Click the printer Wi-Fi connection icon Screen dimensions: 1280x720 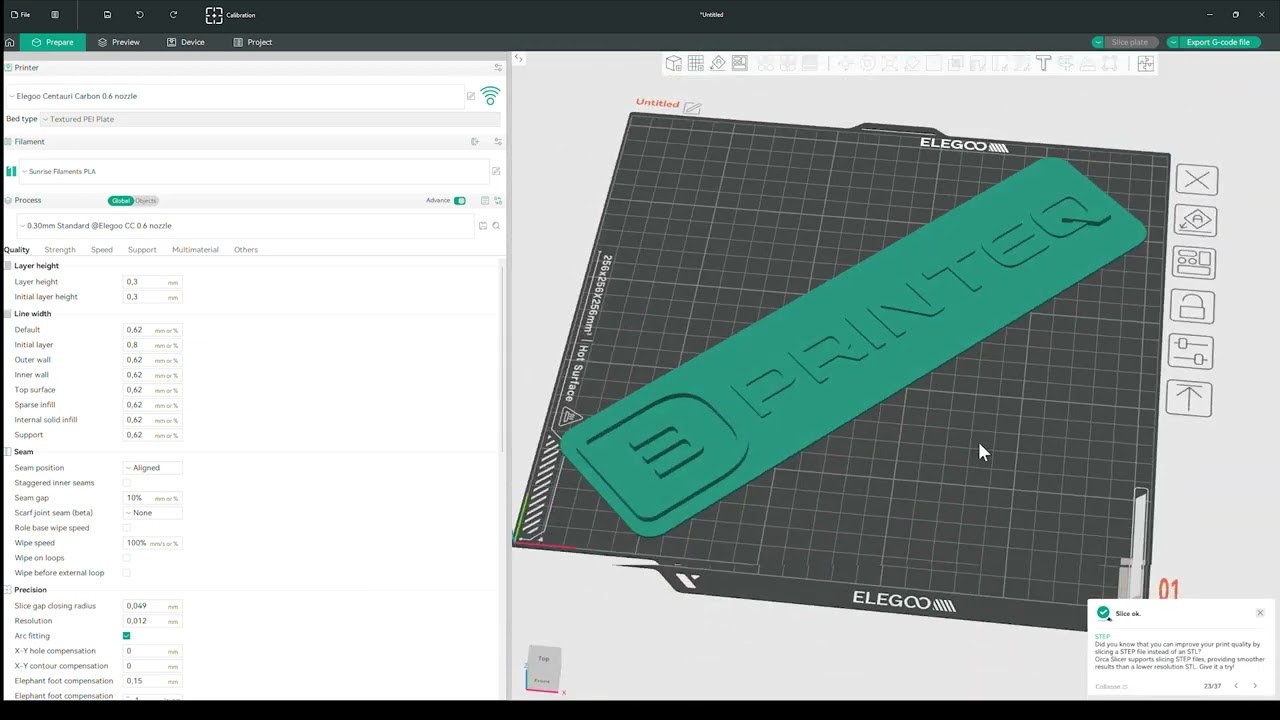click(x=490, y=96)
